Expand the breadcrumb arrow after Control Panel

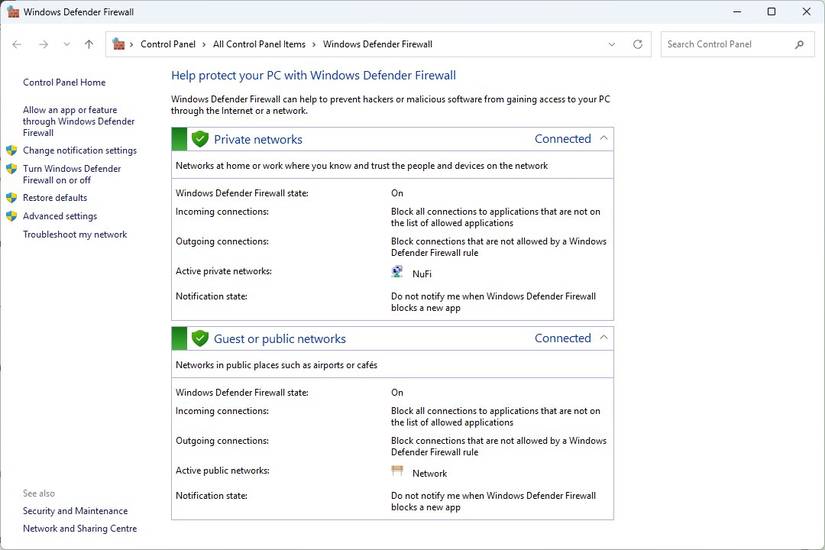click(205, 45)
